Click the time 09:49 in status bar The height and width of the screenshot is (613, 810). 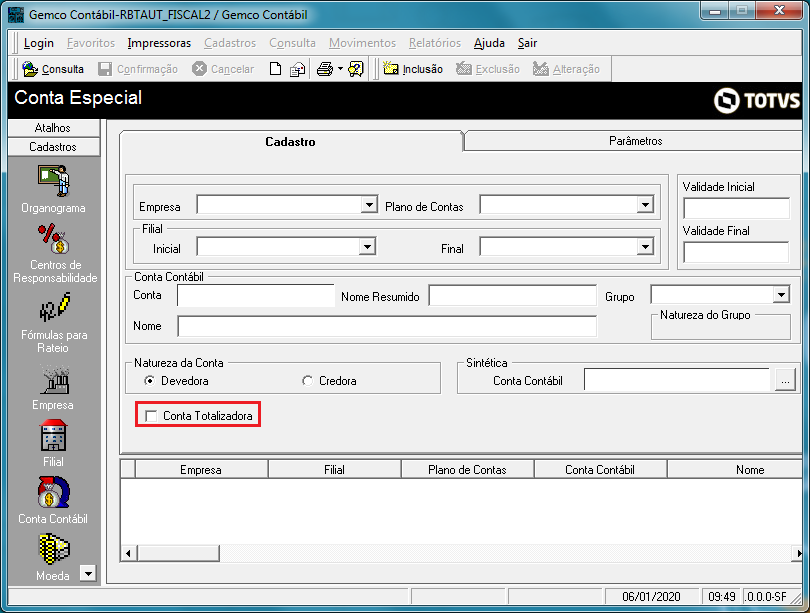tap(722, 597)
